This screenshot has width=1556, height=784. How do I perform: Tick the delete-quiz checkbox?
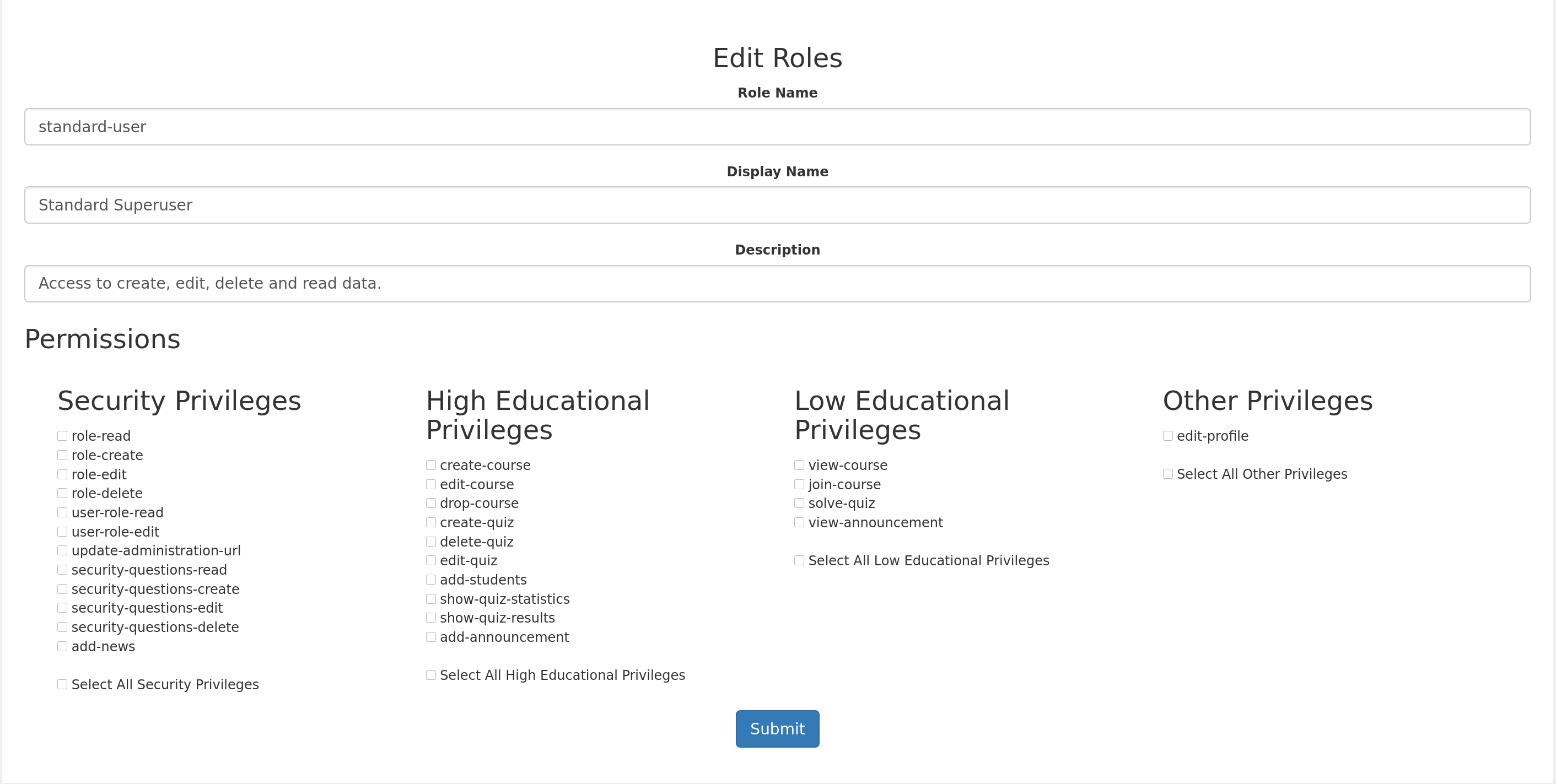[x=430, y=542]
